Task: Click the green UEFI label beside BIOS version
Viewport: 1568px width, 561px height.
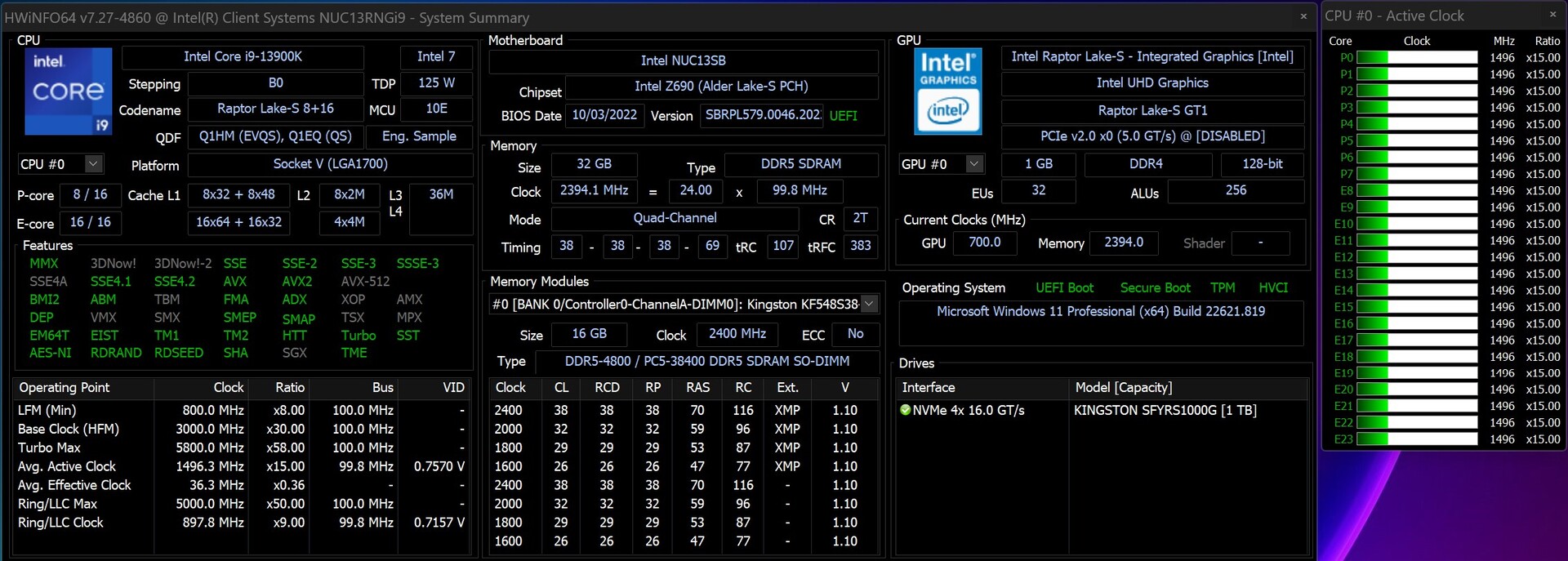Action: [x=844, y=116]
